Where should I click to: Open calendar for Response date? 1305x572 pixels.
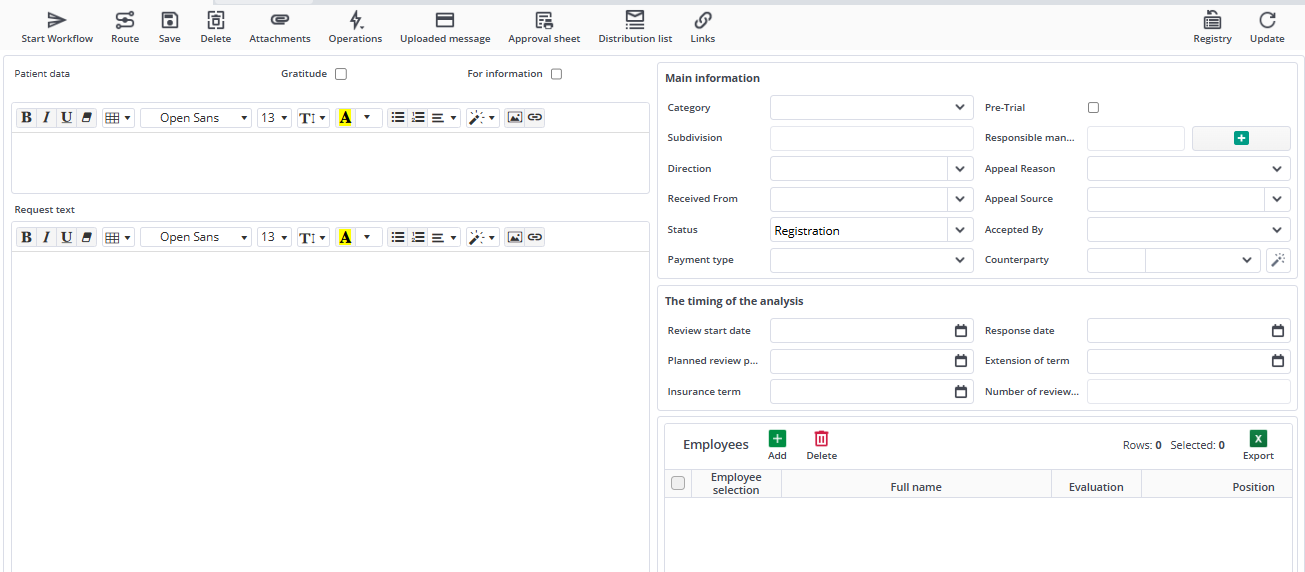(1278, 331)
